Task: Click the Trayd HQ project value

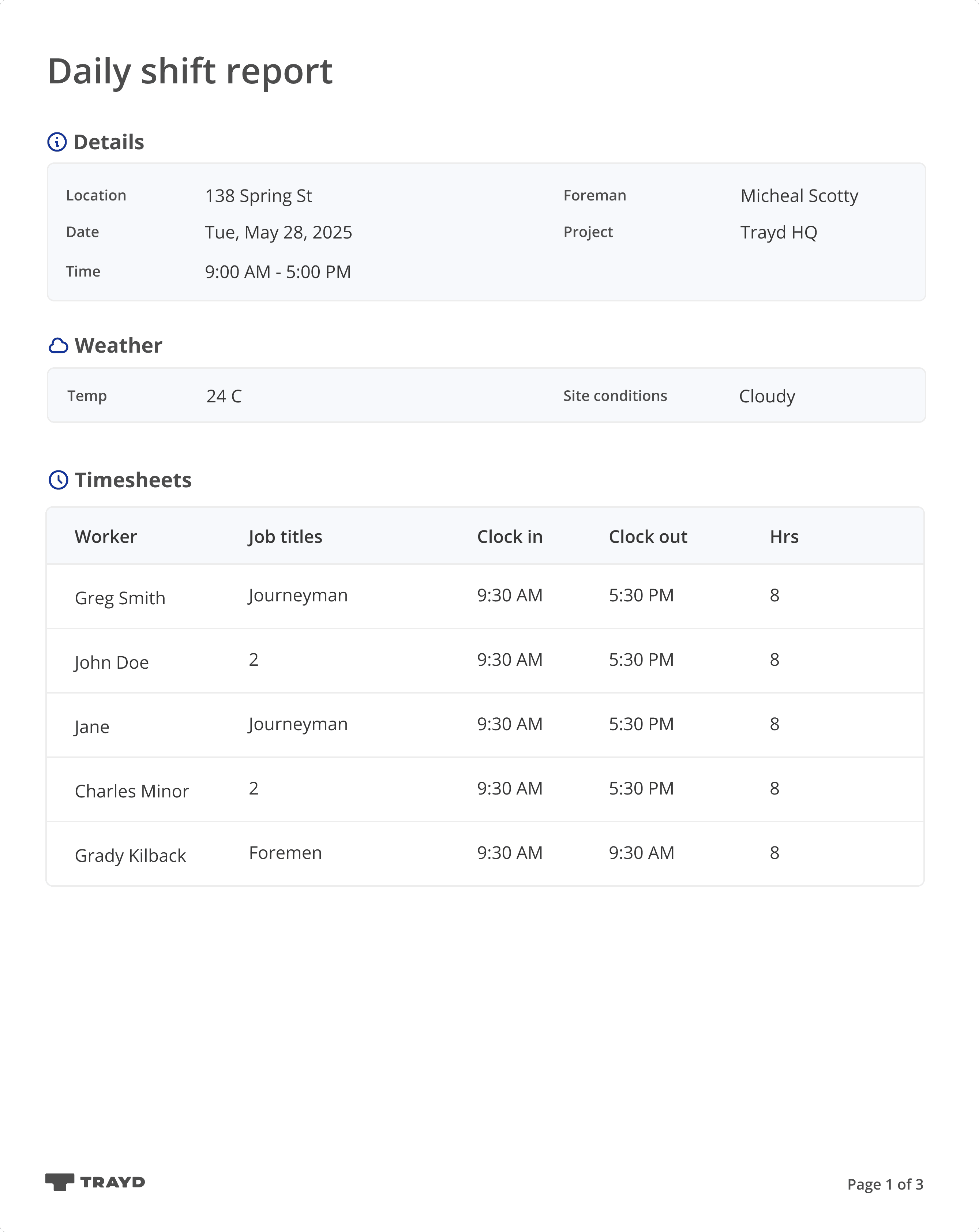Action: 779,233
